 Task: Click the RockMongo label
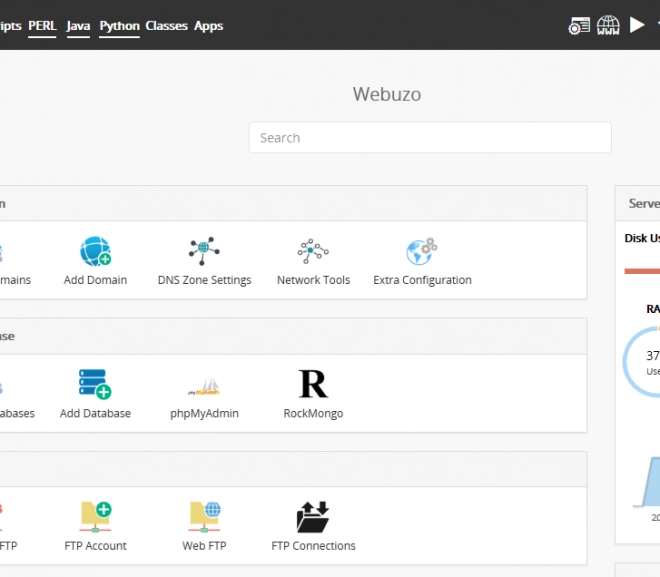(313, 413)
